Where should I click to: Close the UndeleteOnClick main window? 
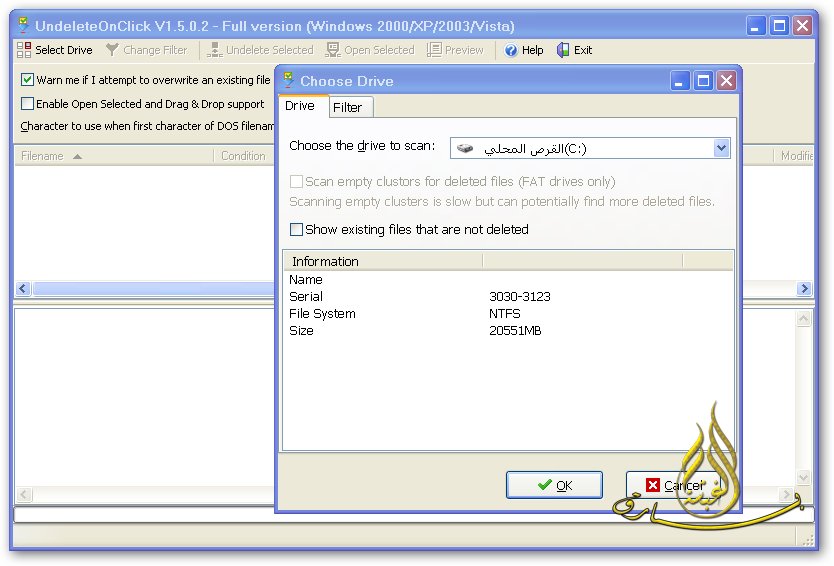(803, 26)
